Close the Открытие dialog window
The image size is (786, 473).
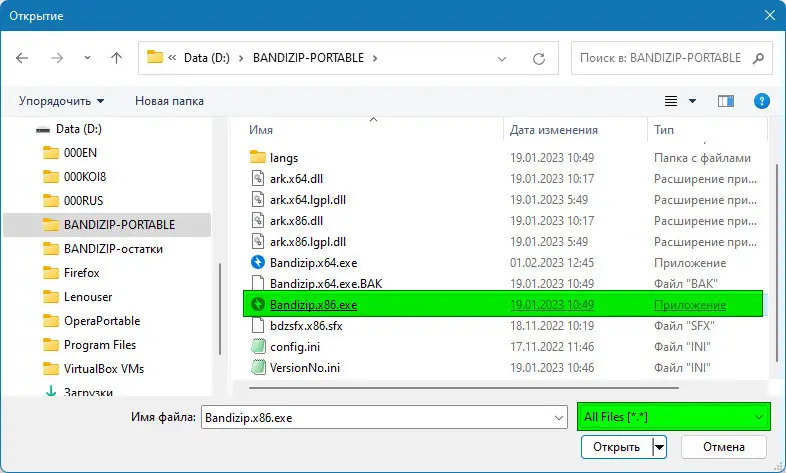coord(770,16)
